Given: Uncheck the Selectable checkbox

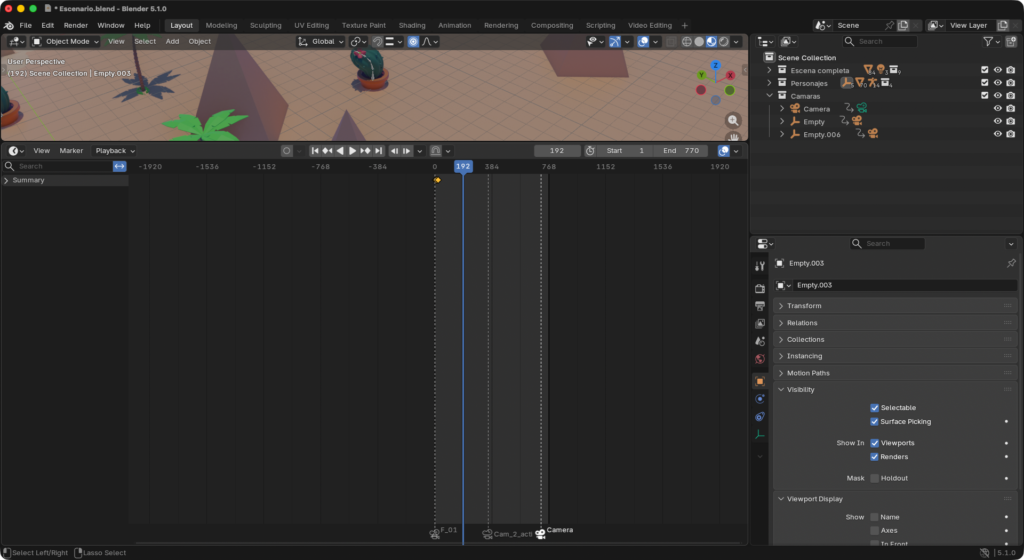Looking at the screenshot, I should point(875,408).
